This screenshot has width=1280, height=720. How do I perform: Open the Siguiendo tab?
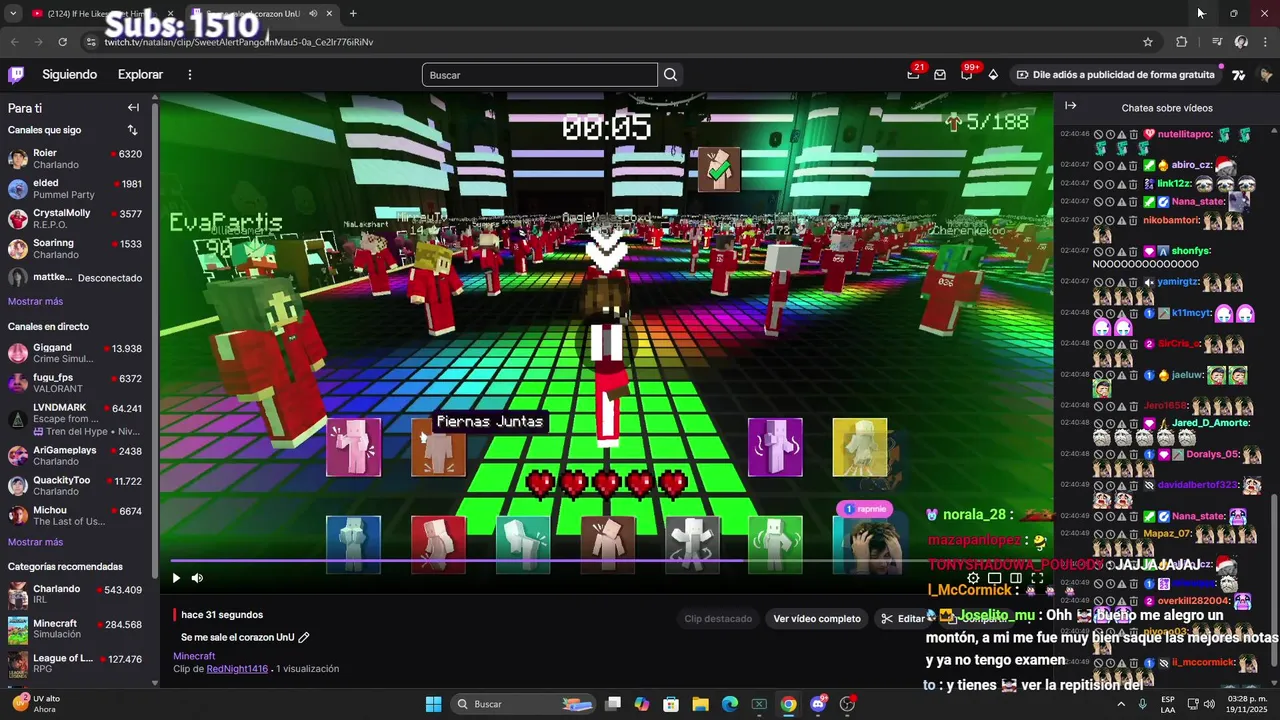click(69, 75)
